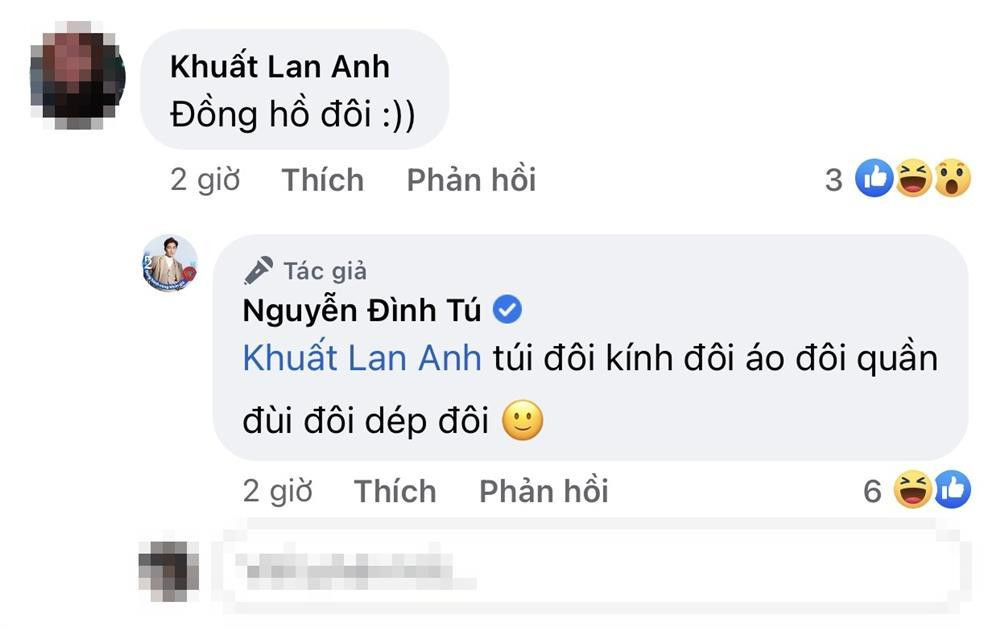Click Thích under Nguyễn Đình Tú's reply
Image resolution: width=1000 pixels, height=630 pixels.
[395, 489]
